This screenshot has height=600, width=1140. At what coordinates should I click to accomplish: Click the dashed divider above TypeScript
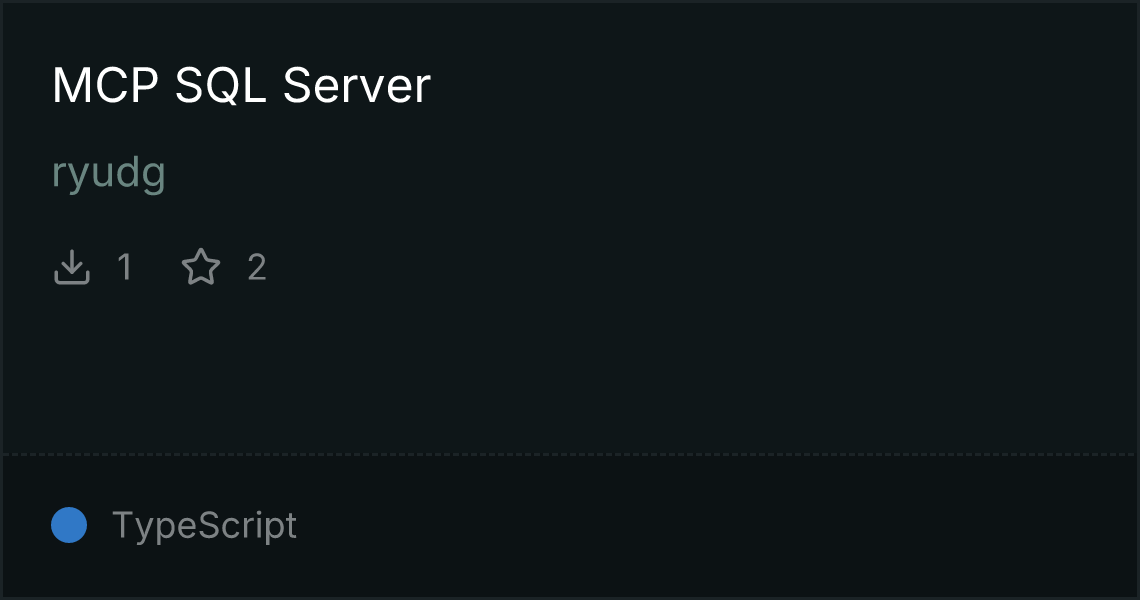point(570,455)
